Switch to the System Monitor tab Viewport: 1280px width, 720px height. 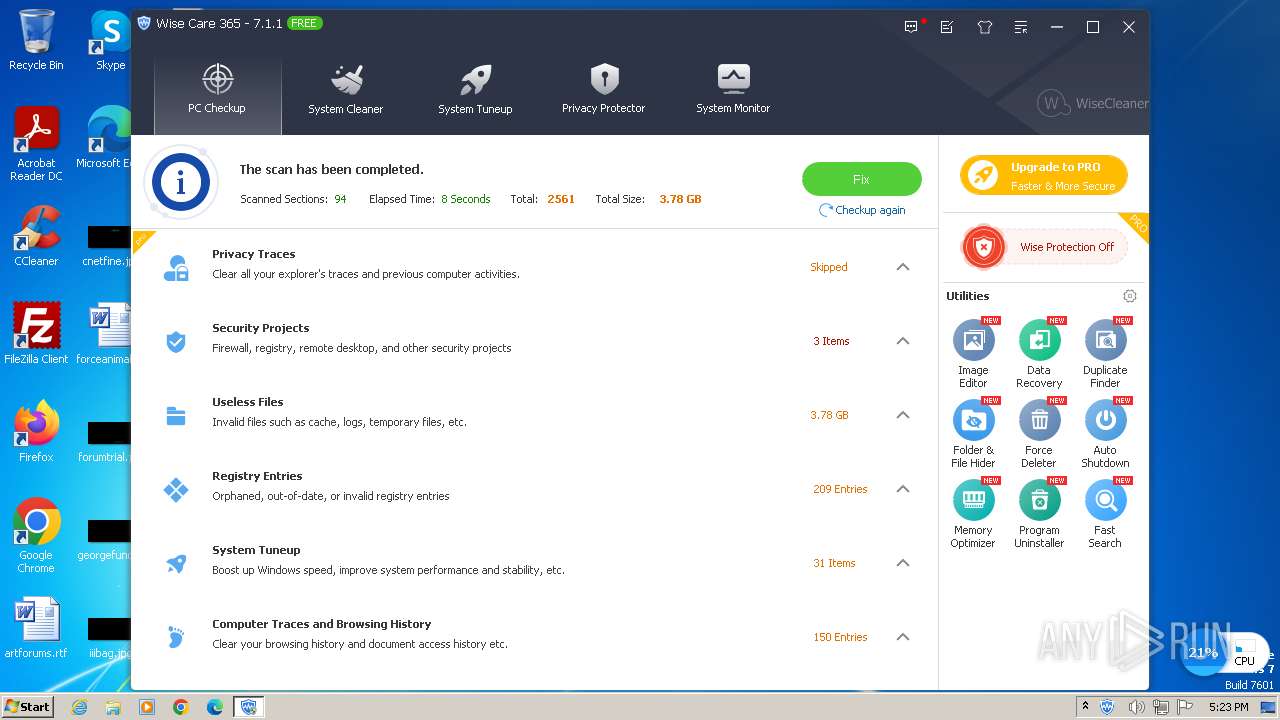tap(733, 90)
